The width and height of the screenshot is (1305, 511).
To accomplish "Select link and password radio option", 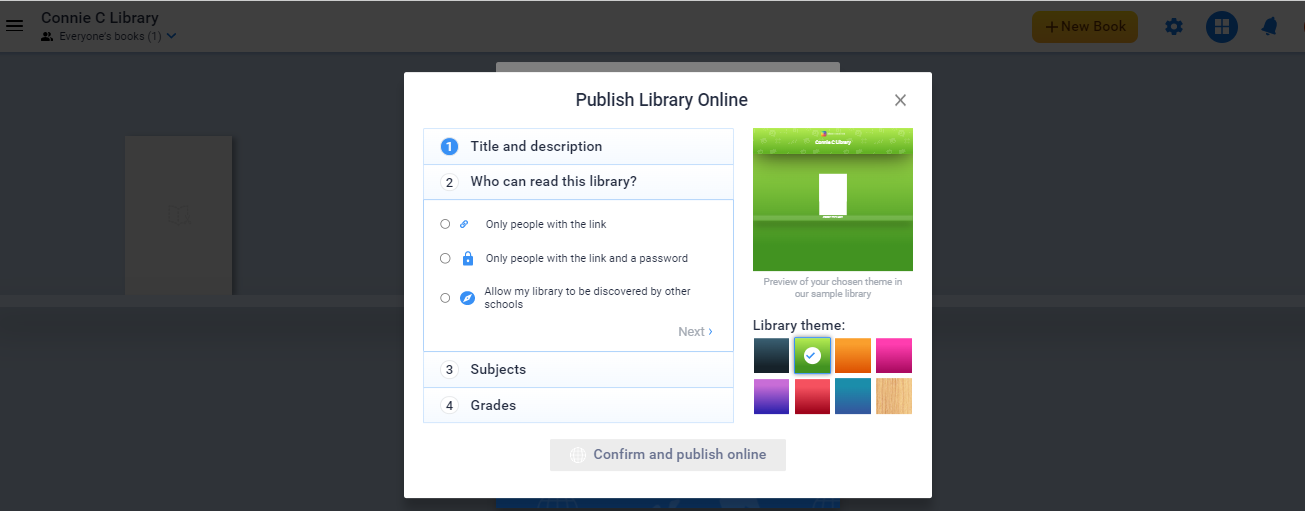I will (445, 258).
